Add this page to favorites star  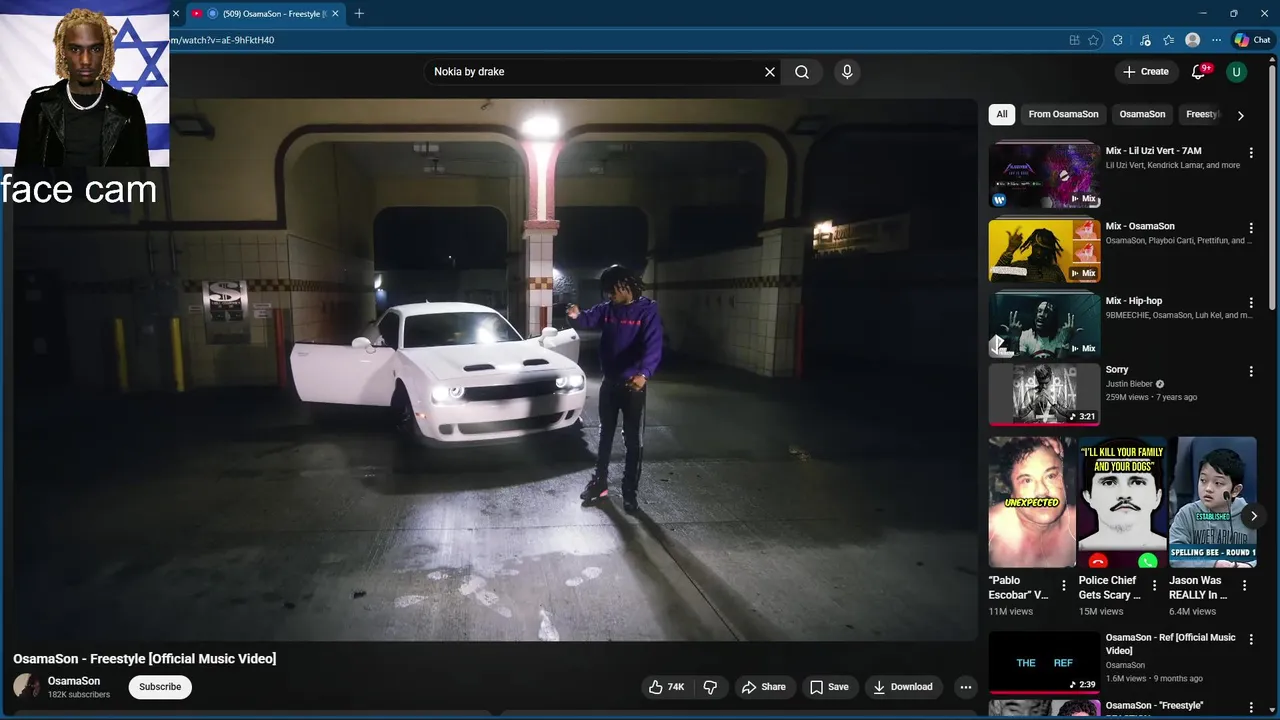pos(1093,40)
